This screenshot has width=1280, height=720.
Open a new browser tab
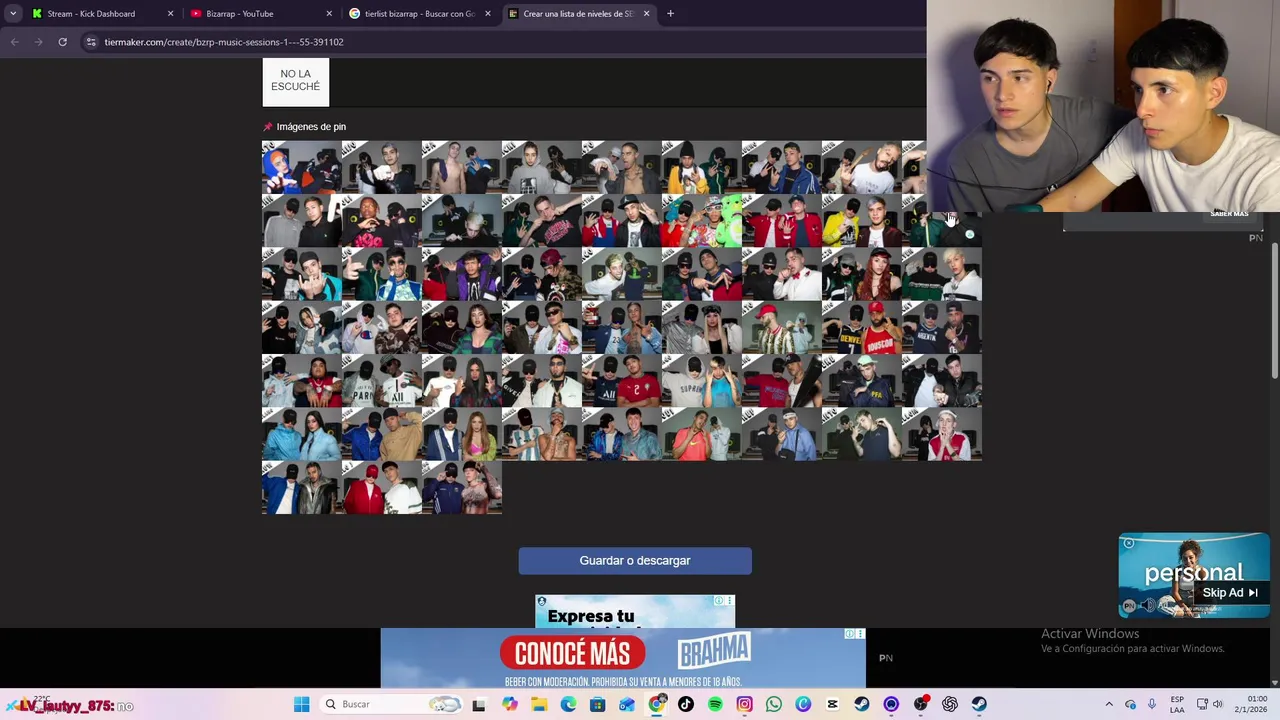[671, 14]
